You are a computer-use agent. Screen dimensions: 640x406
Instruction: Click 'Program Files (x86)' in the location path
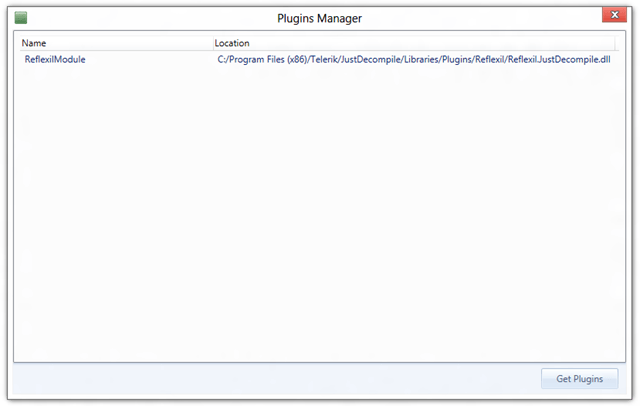pos(268,60)
